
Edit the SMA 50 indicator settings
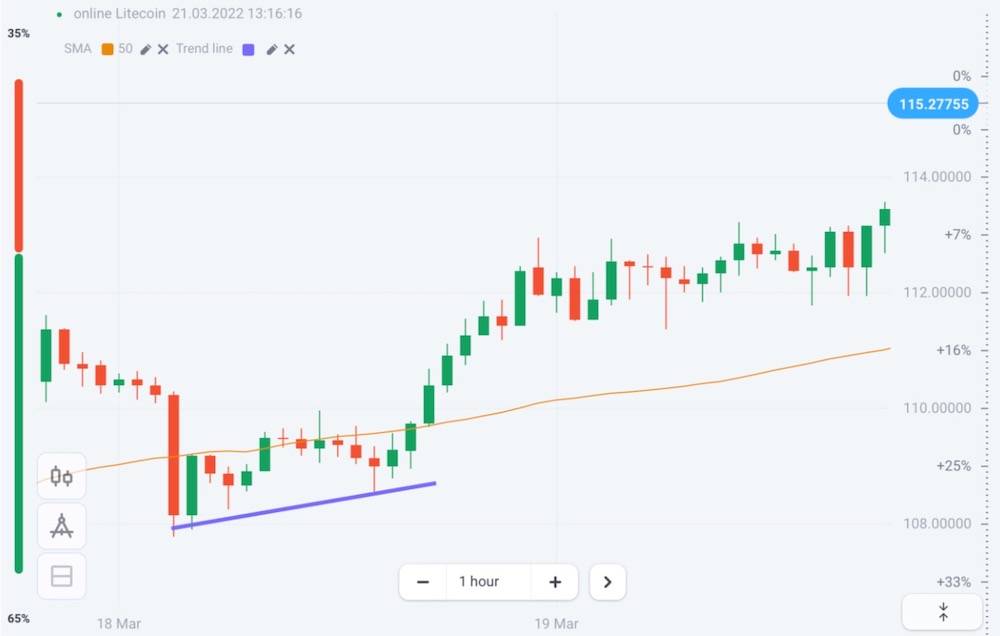(145, 49)
